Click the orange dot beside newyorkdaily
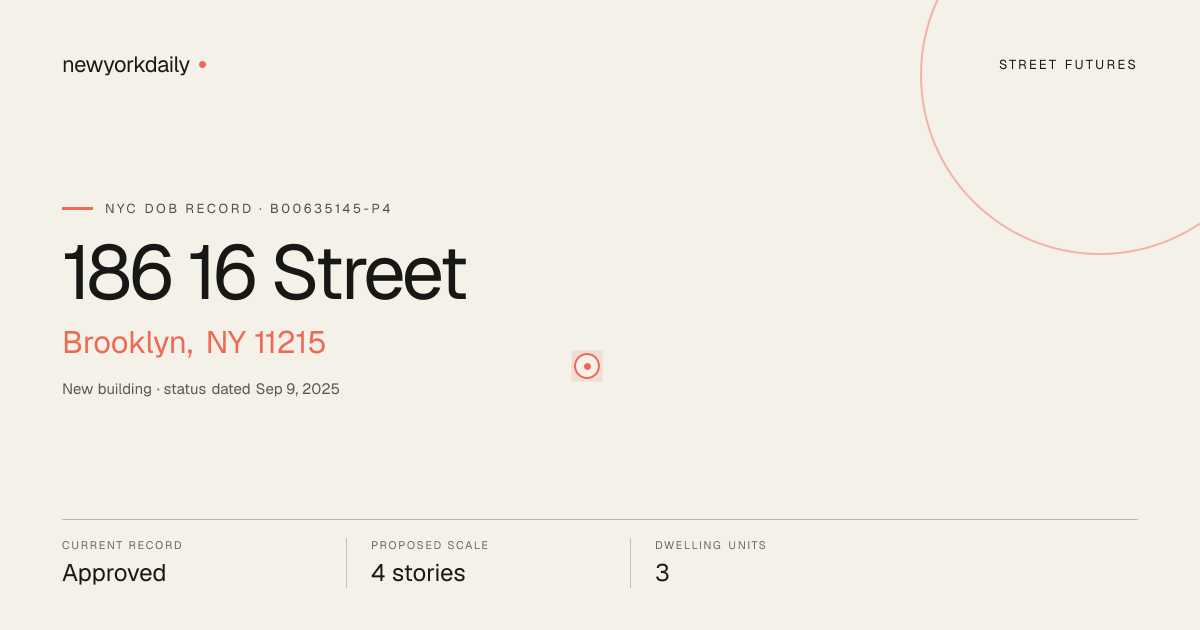 [x=202, y=64]
